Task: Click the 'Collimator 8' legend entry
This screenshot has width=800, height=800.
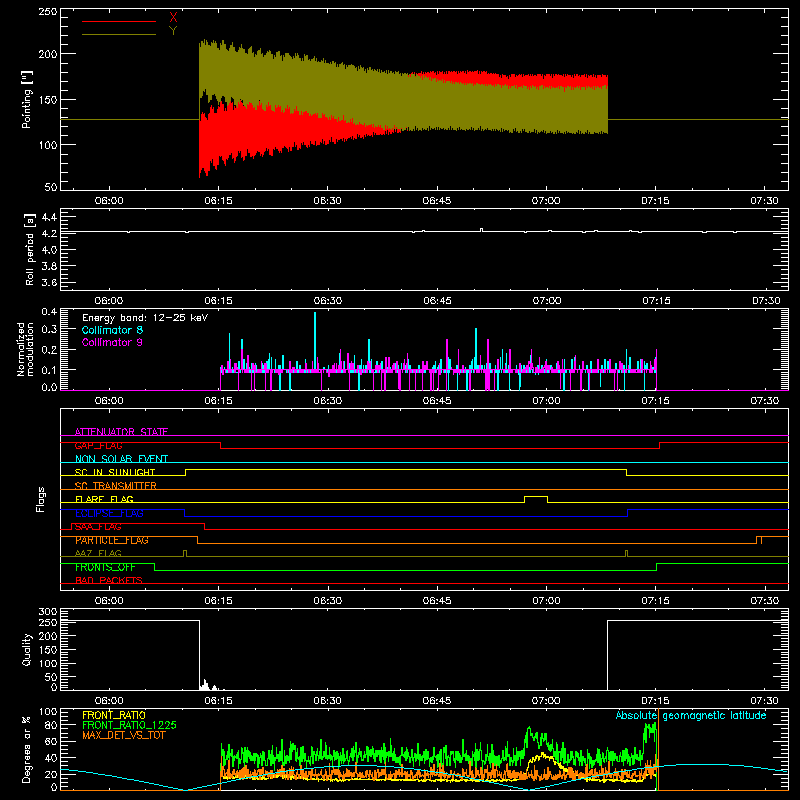Action: 112,330
